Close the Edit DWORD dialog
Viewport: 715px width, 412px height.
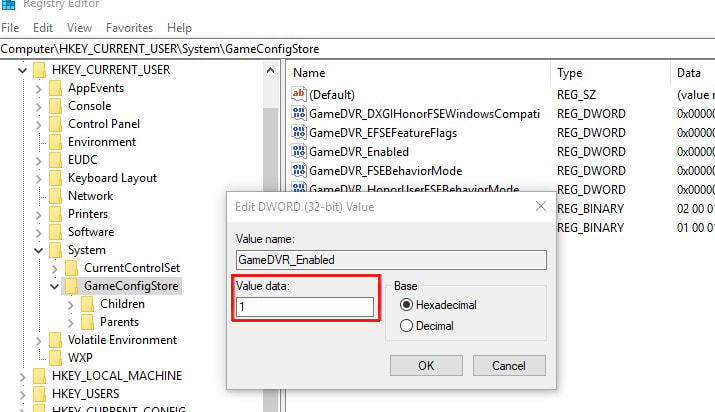(x=541, y=206)
